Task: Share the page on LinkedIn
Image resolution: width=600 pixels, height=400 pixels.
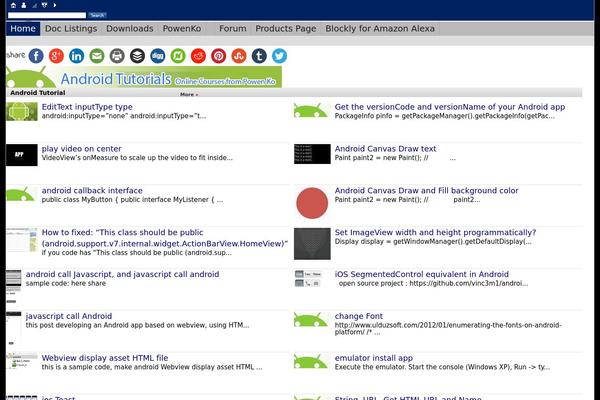Action: (x=77, y=56)
